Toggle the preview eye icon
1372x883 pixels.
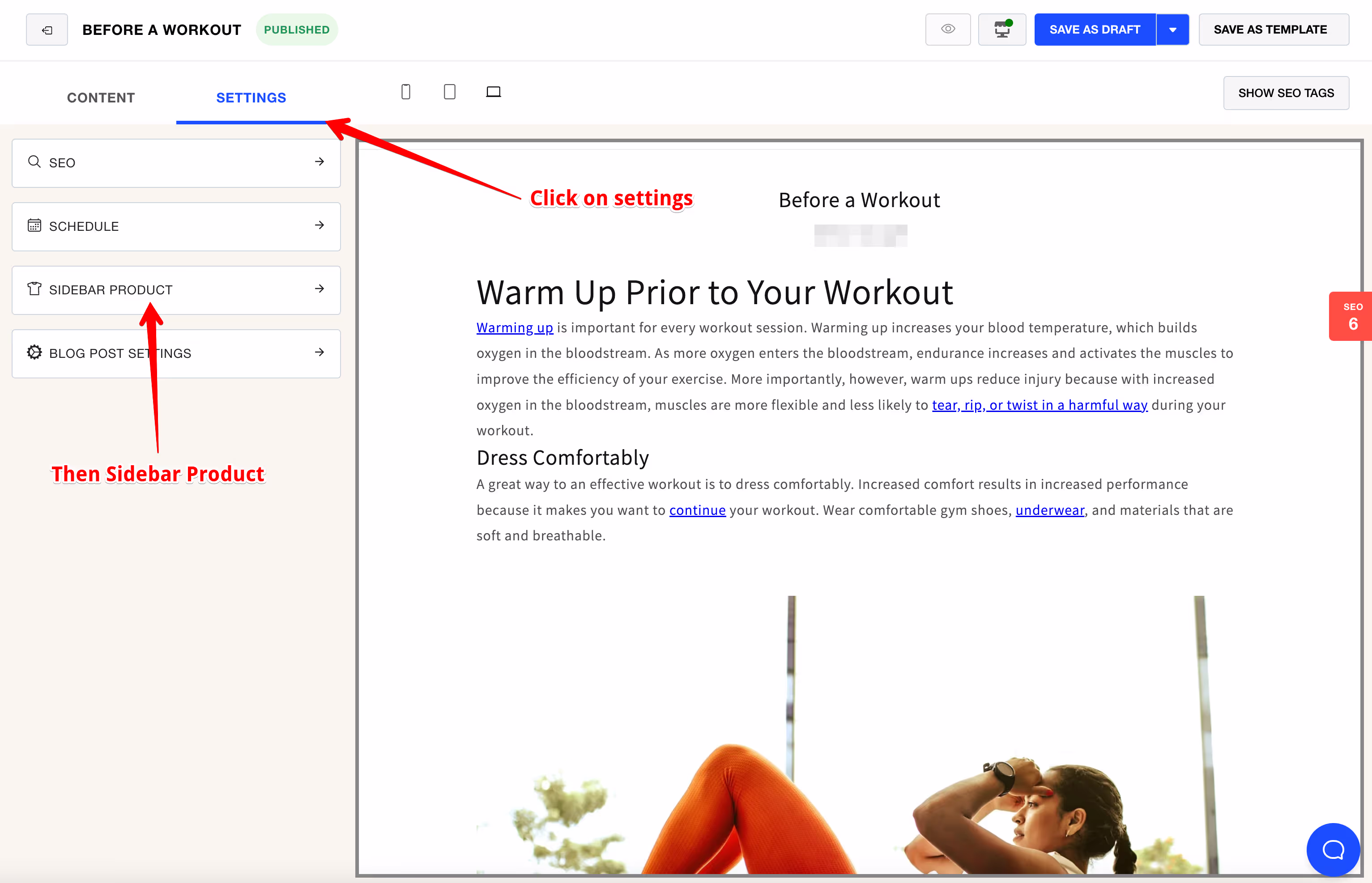tap(947, 29)
